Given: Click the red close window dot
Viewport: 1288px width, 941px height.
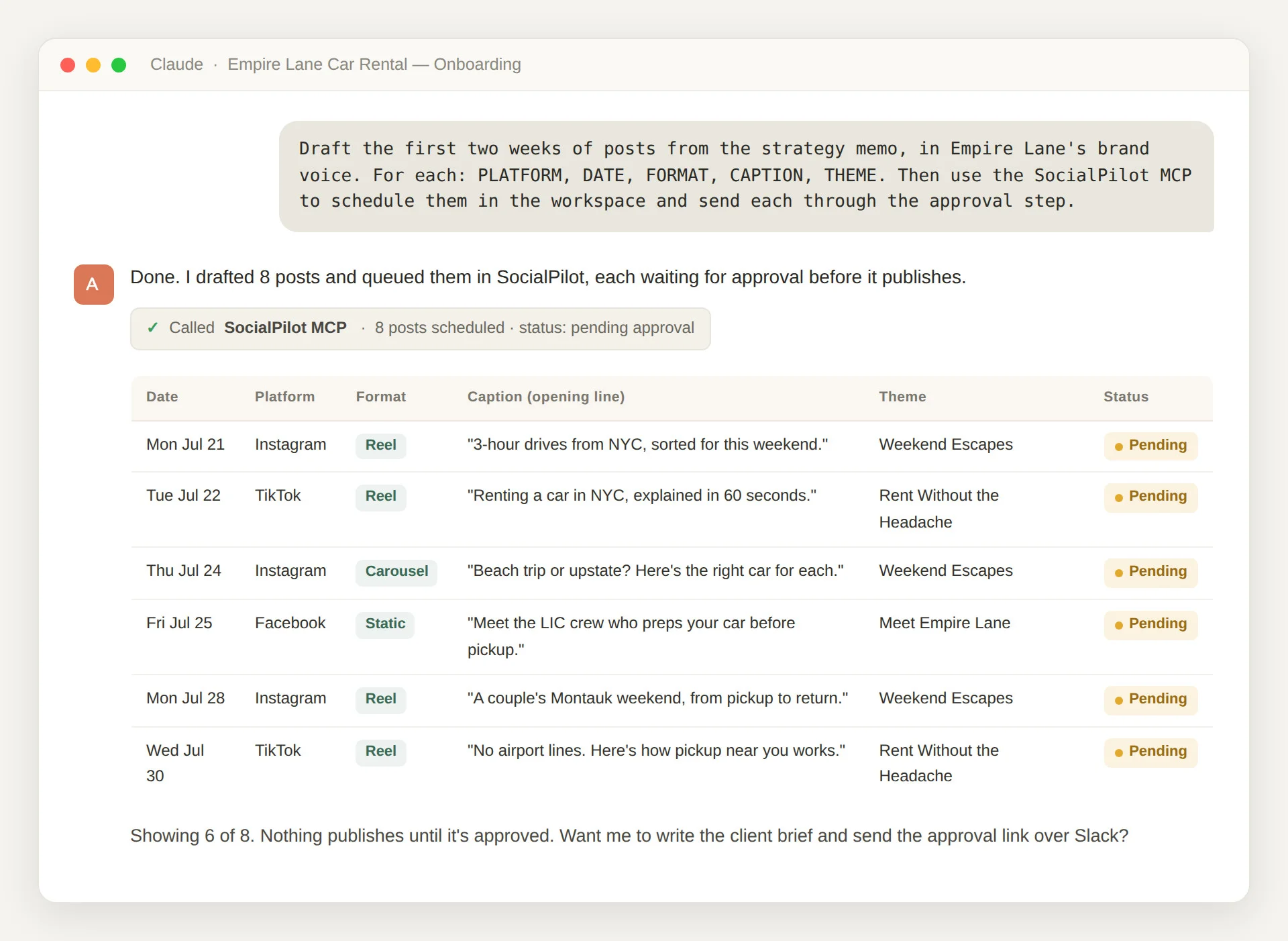Looking at the screenshot, I should coord(68,64).
